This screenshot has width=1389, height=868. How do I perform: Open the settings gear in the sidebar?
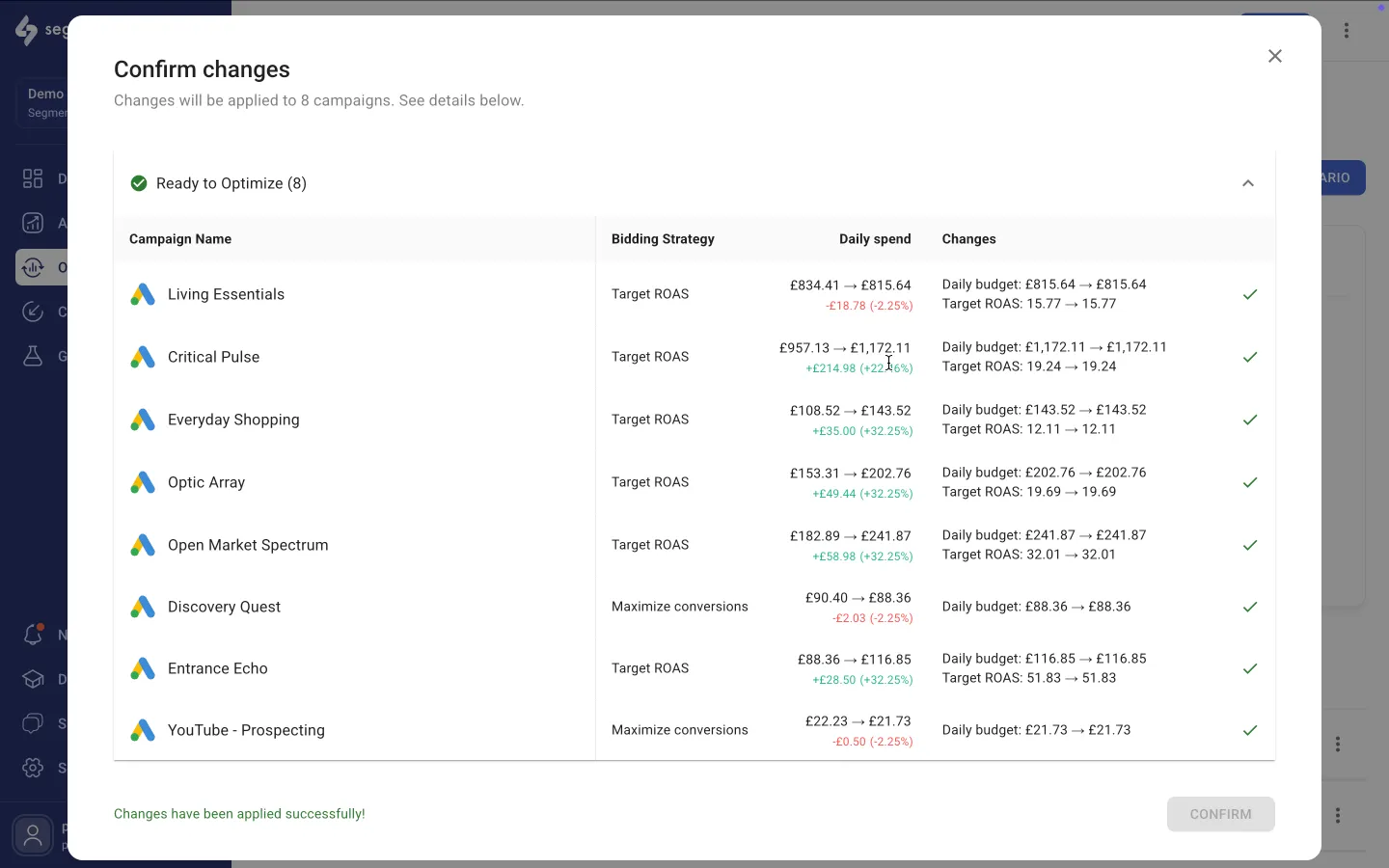[x=33, y=768]
